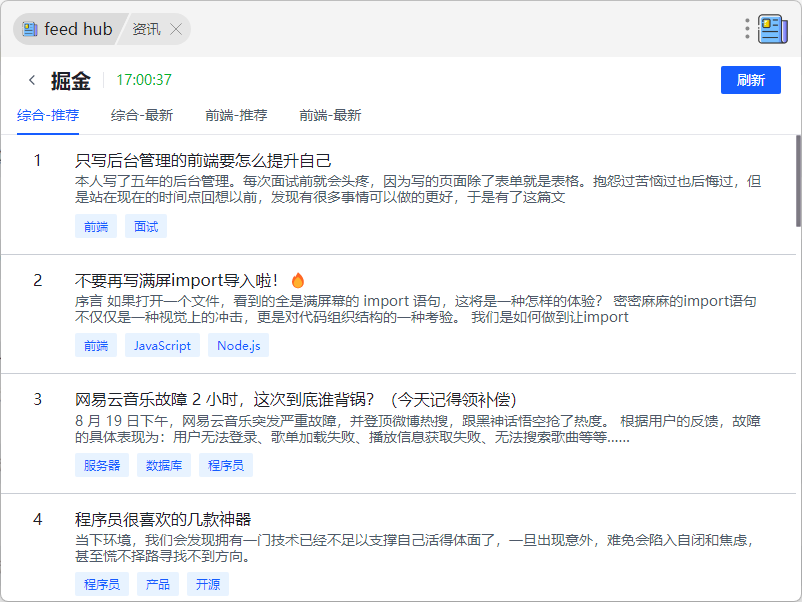Screen dimensions: 802x602
Task: Click summary text starting 序言 如果打开一个文件
Action: (415, 309)
